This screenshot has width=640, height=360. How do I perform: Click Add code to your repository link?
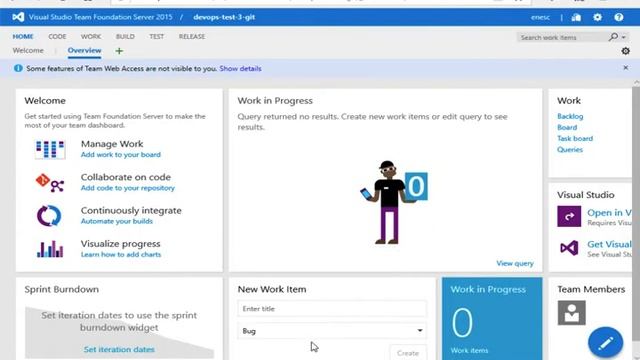tap(128, 188)
